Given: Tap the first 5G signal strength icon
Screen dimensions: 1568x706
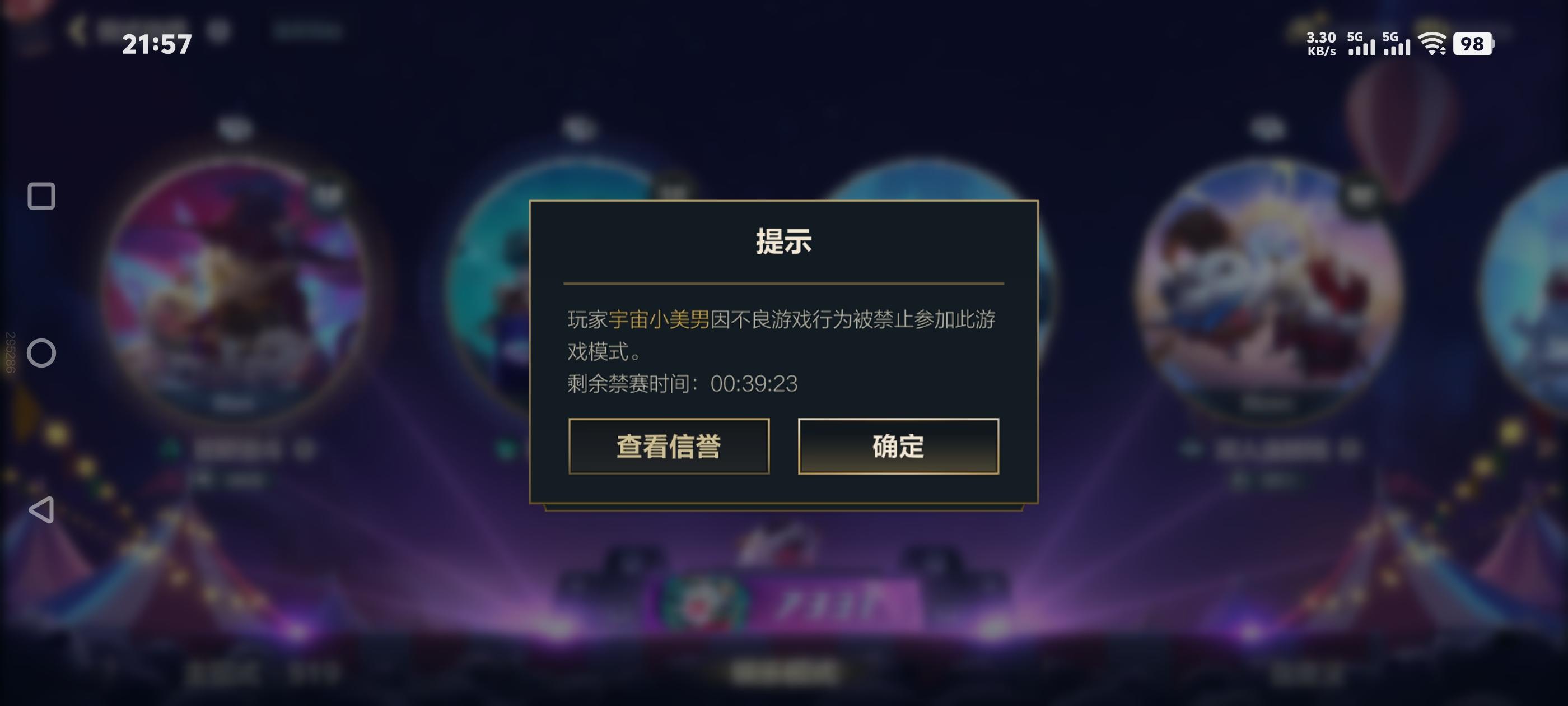Looking at the screenshot, I should click(x=1360, y=44).
